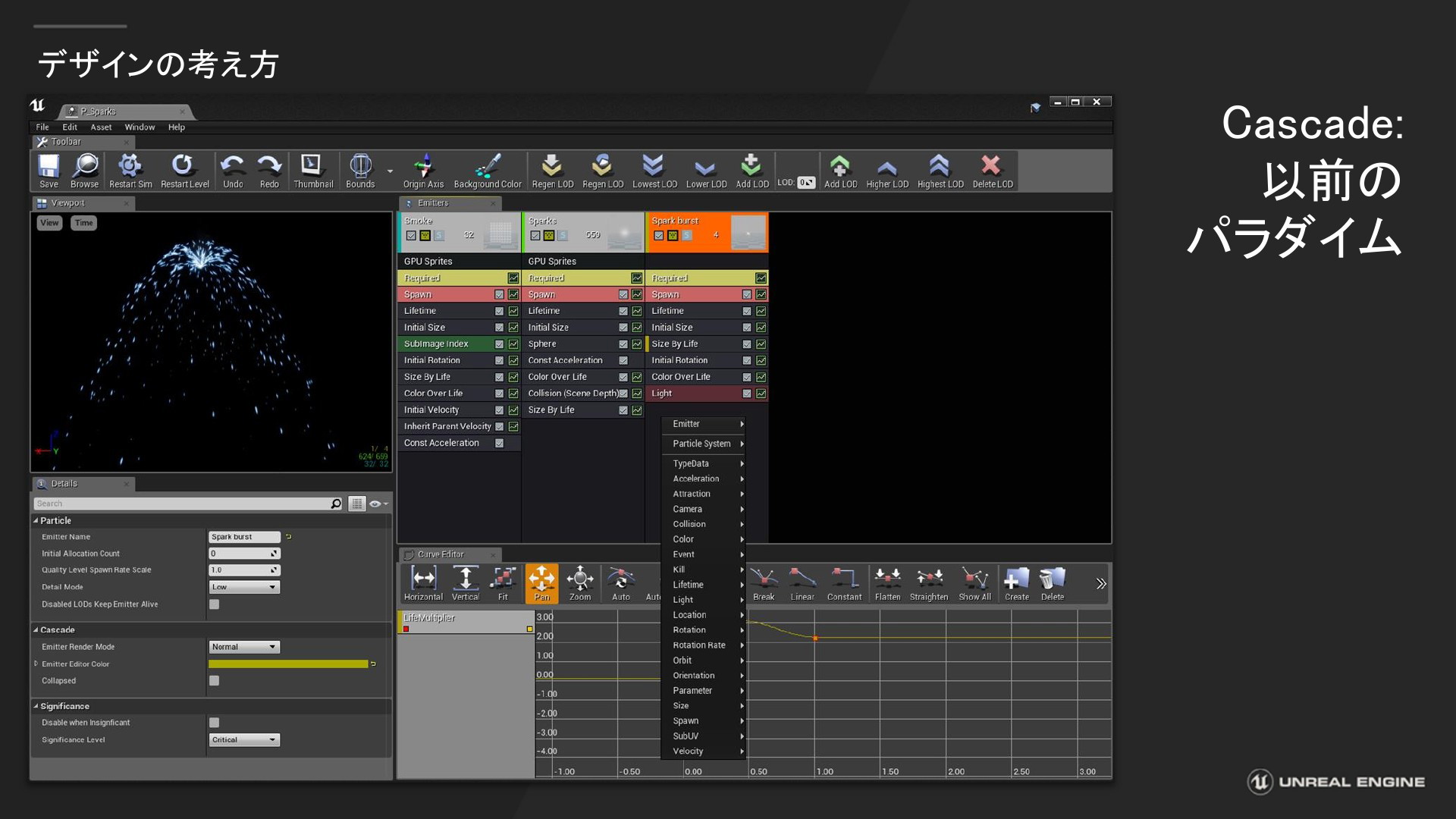Open the Asset menu
Screen dimensions: 1456x819
coord(101,127)
